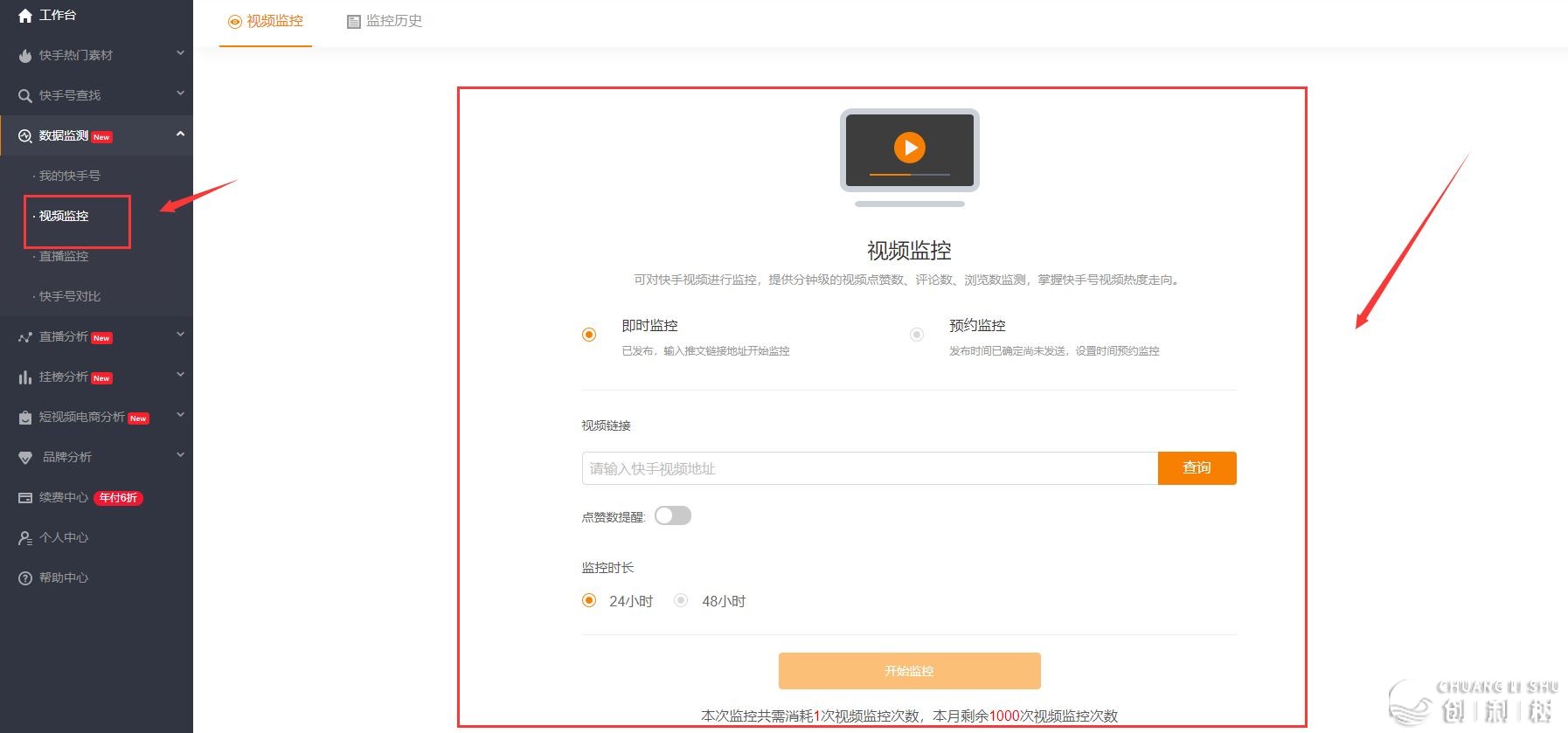
Task: Click the 开始监控 button
Action: click(909, 671)
